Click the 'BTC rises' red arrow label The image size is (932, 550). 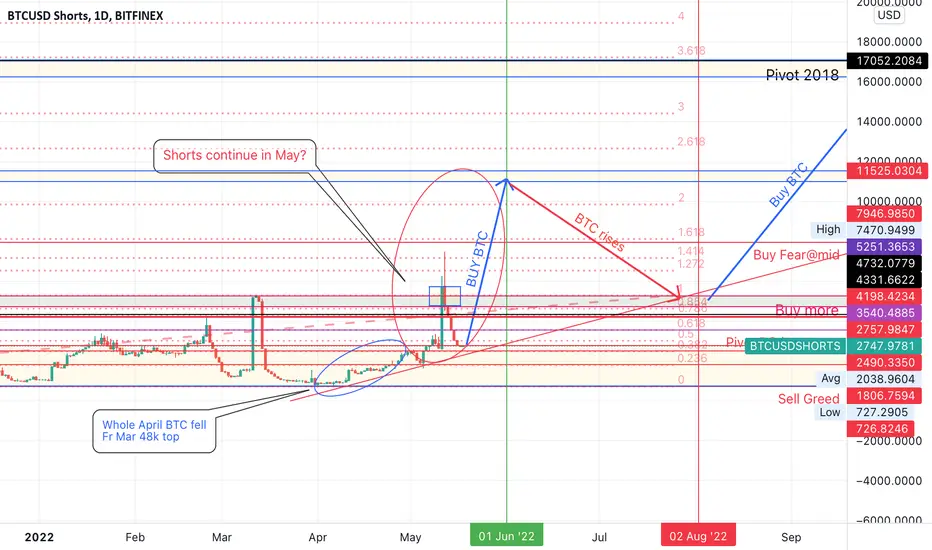click(599, 232)
